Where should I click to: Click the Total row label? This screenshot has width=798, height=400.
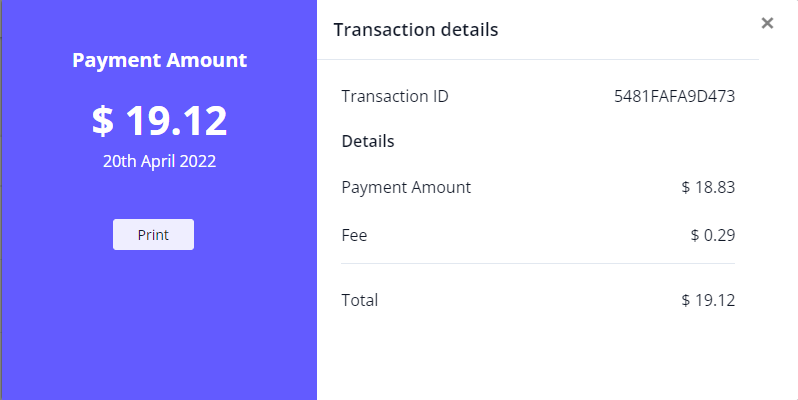pos(360,300)
